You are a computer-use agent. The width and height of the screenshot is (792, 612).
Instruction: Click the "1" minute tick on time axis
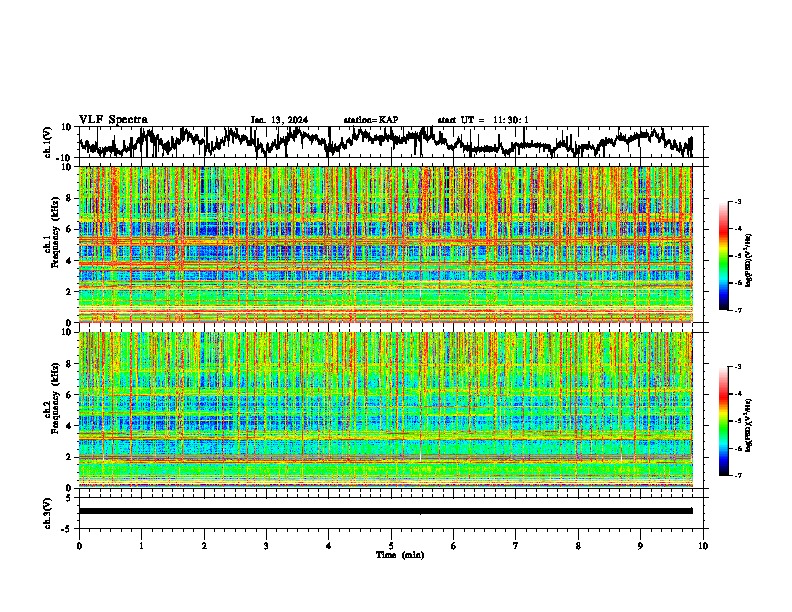[x=141, y=546]
